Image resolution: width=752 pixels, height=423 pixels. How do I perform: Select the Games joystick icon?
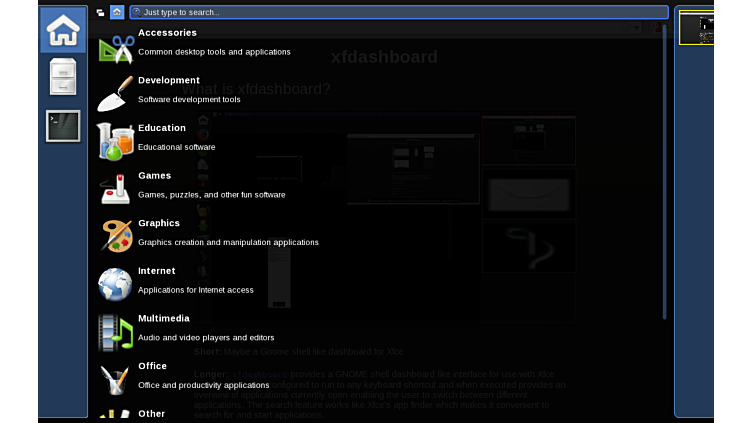116,188
